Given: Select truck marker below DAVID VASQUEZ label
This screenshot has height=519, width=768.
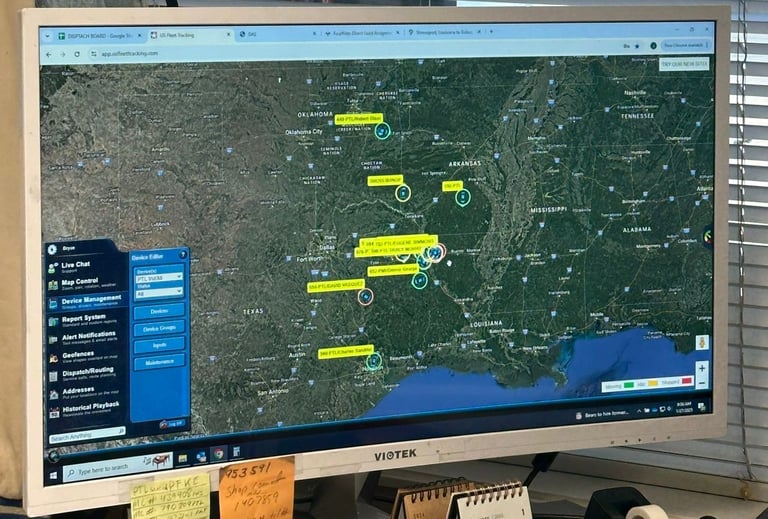Looking at the screenshot, I should point(365,297).
